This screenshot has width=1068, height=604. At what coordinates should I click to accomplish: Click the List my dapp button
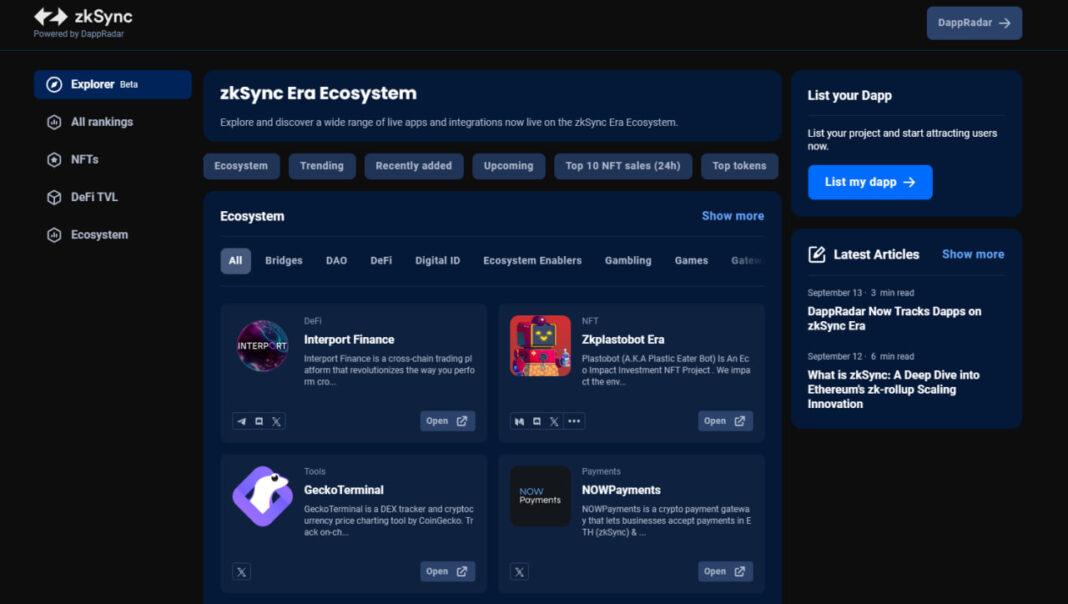[869, 182]
